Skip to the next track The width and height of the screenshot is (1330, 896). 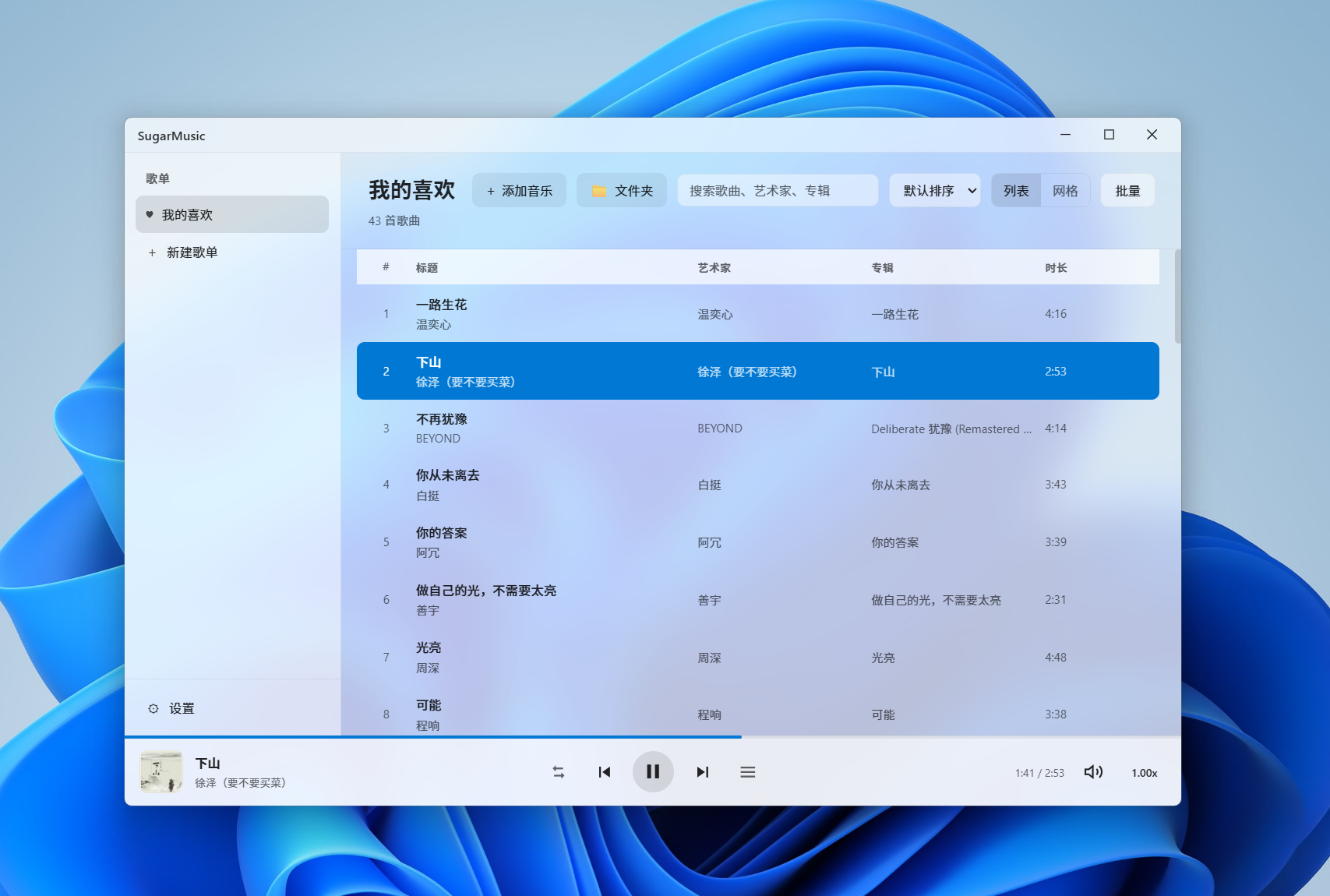pos(702,772)
